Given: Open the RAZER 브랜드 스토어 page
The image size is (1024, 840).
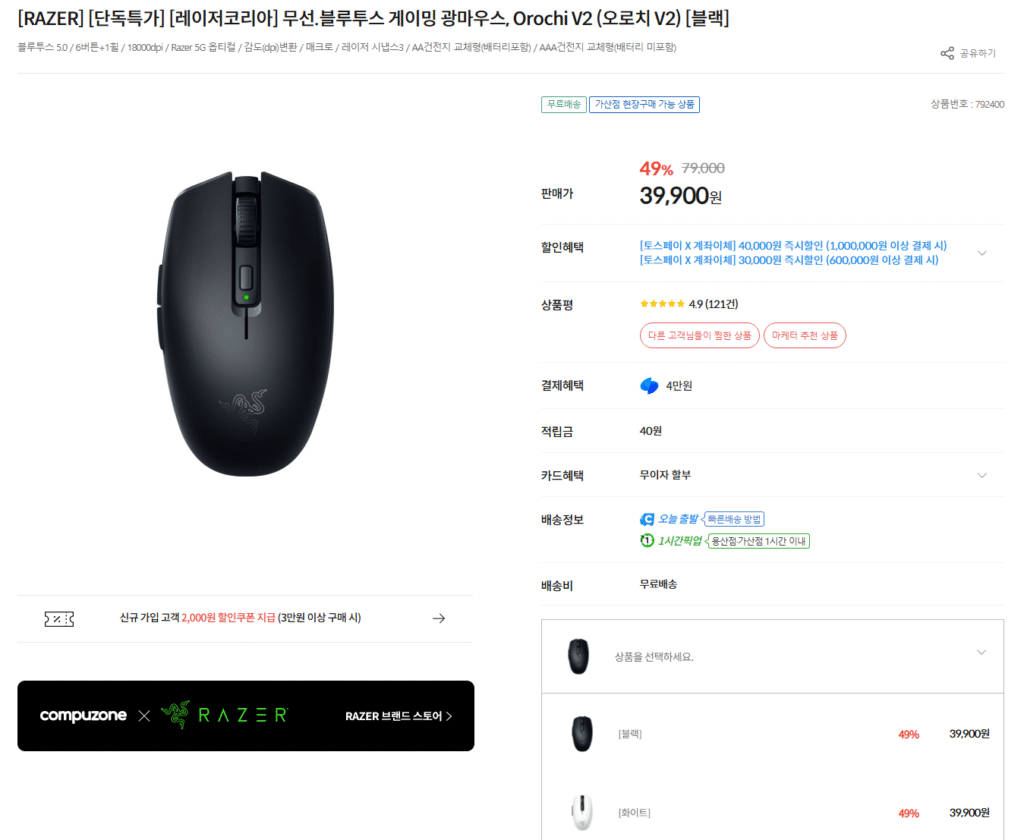Looking at the screenshot, I should (393, 716).
